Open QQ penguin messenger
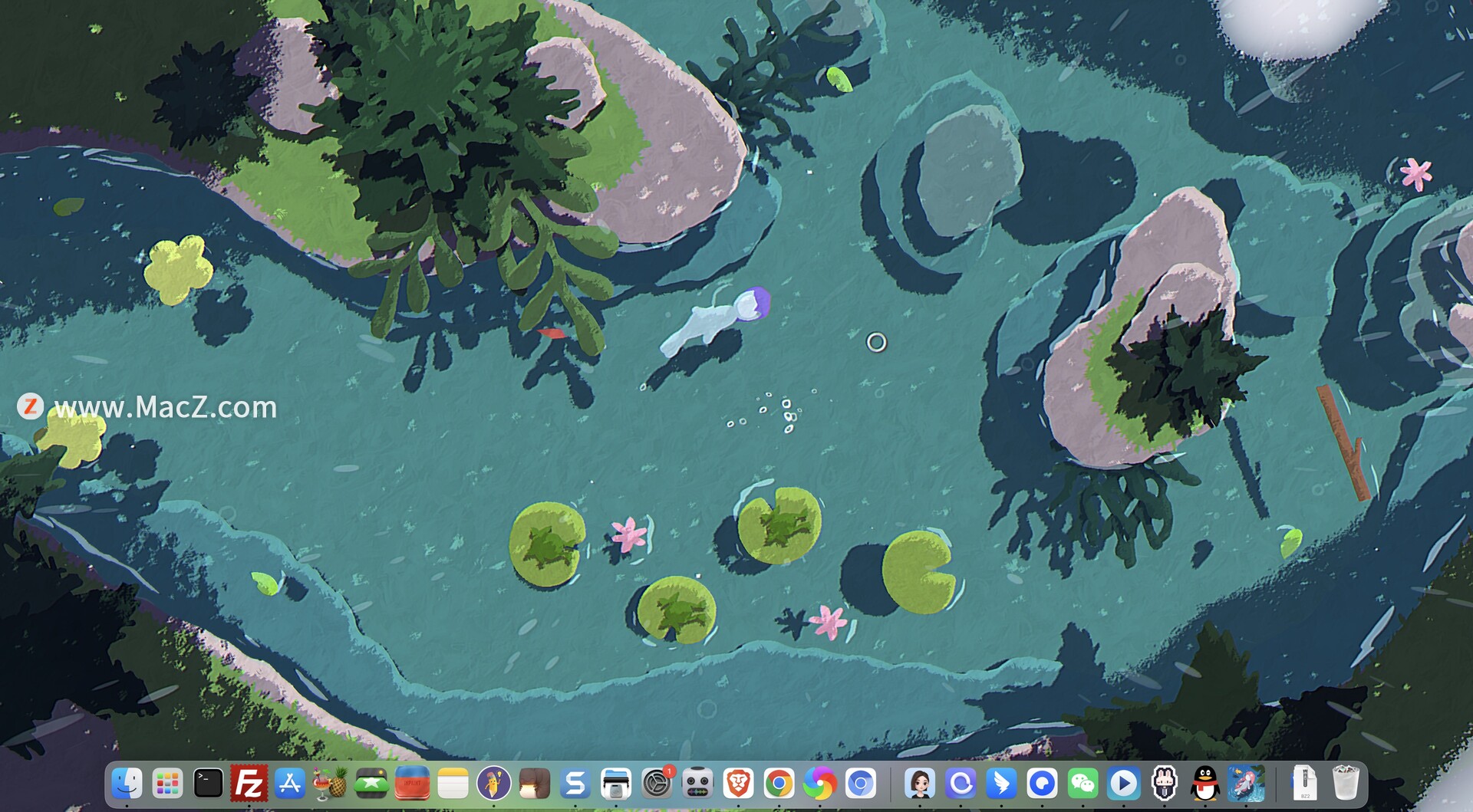The image size is (1473, 812). 1205,784
